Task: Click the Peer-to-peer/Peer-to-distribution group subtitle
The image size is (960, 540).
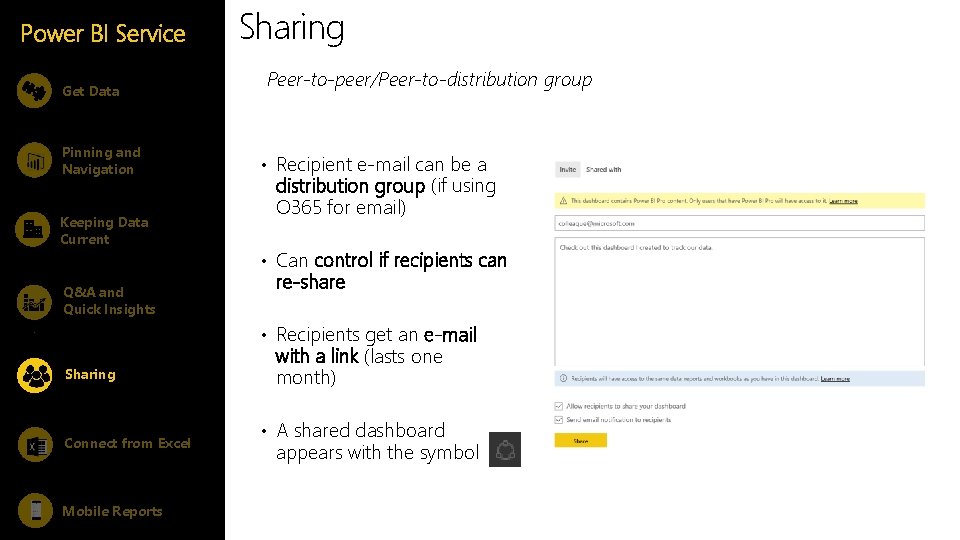Action: pos(429,80)
